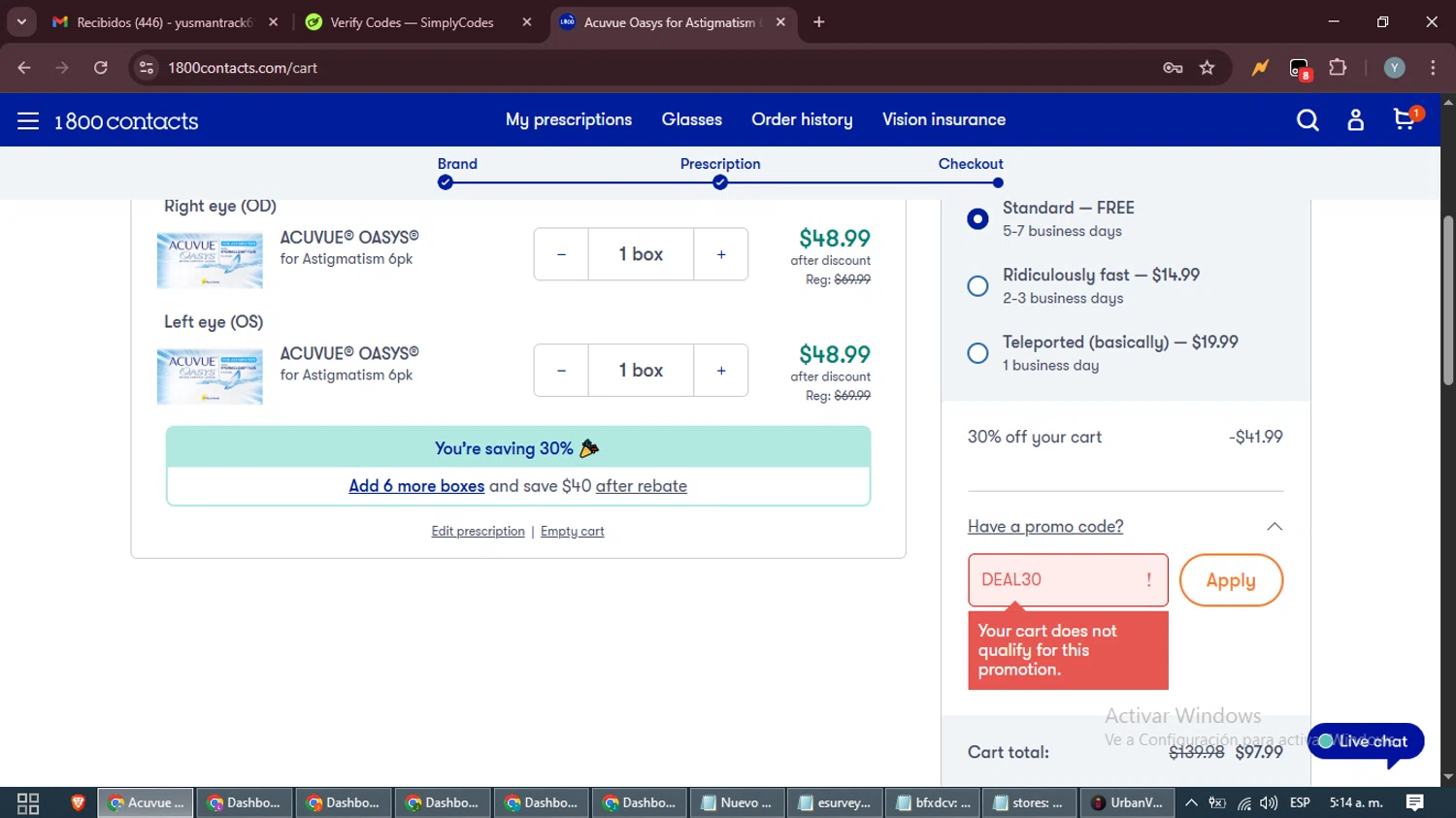Increase right eye box quantity

tap(721, 254)
